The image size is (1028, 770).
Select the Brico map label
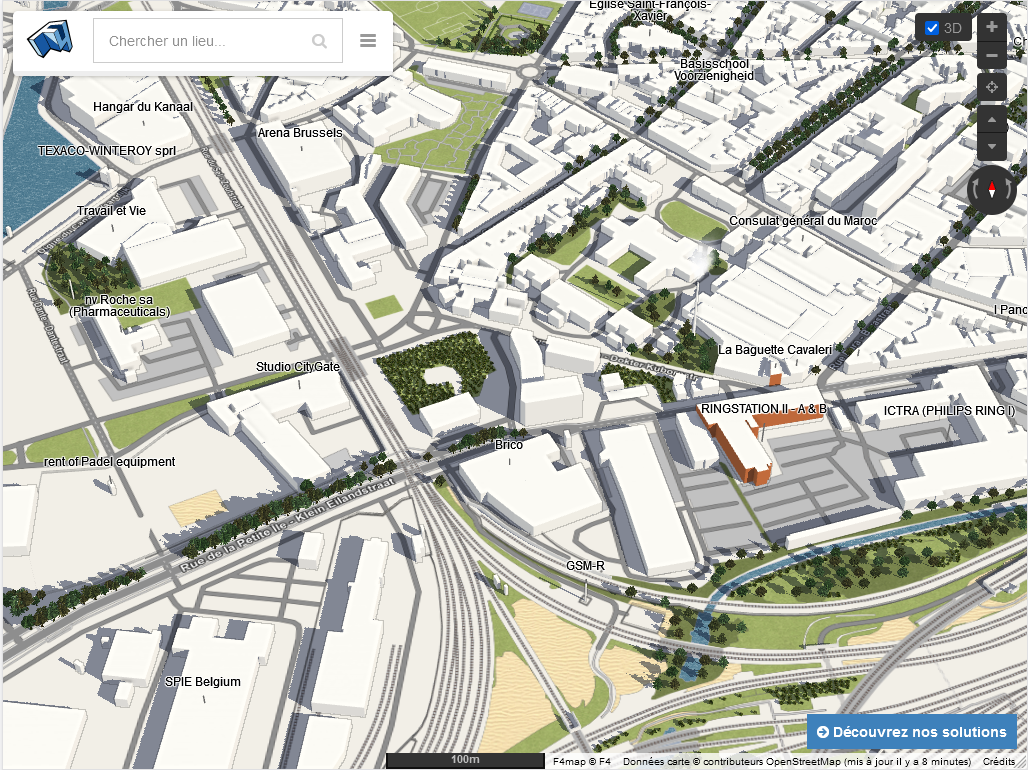pyautogui.click(x=508, y=445)
